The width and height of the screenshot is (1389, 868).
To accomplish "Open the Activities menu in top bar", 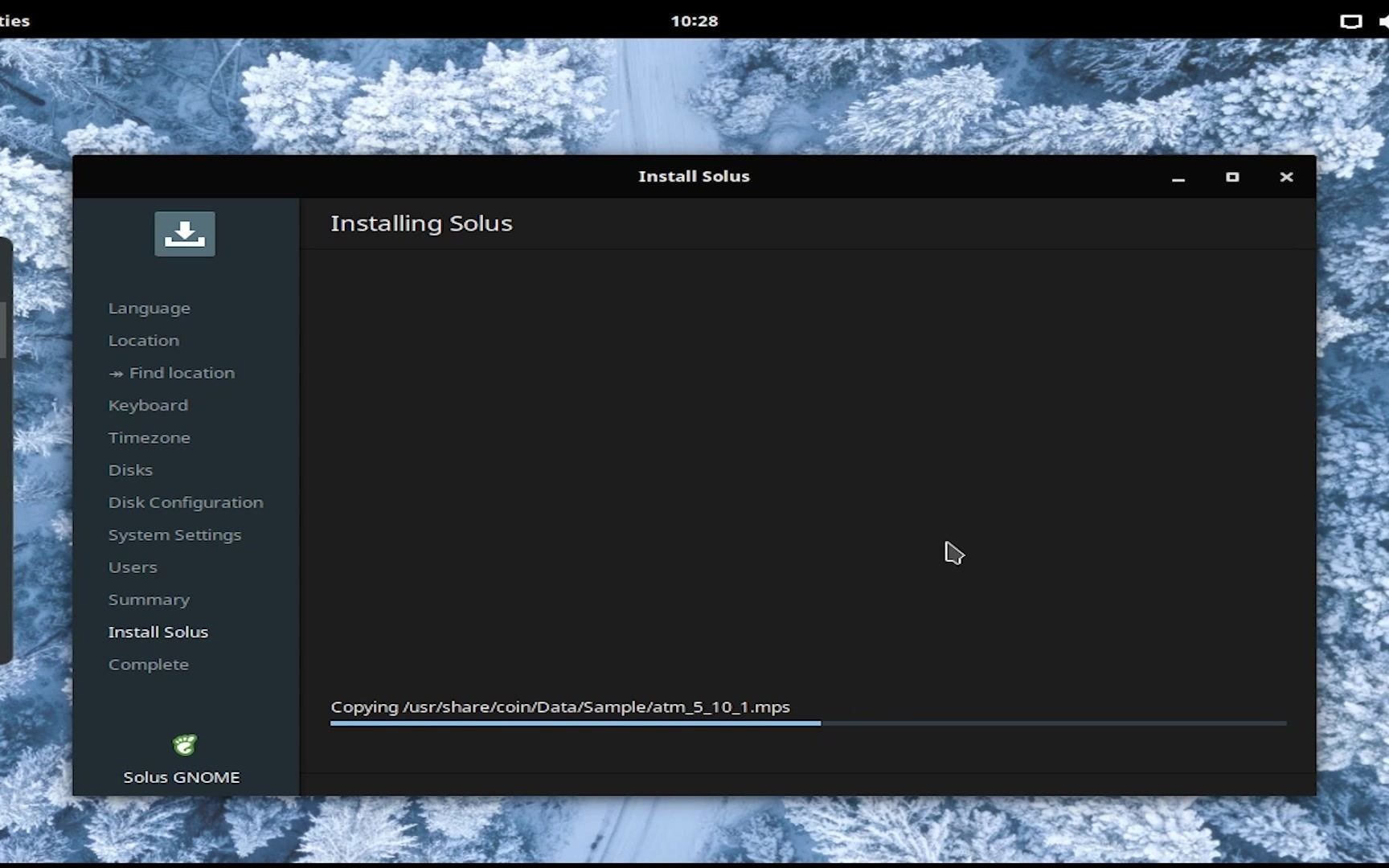I will [14, 21].
